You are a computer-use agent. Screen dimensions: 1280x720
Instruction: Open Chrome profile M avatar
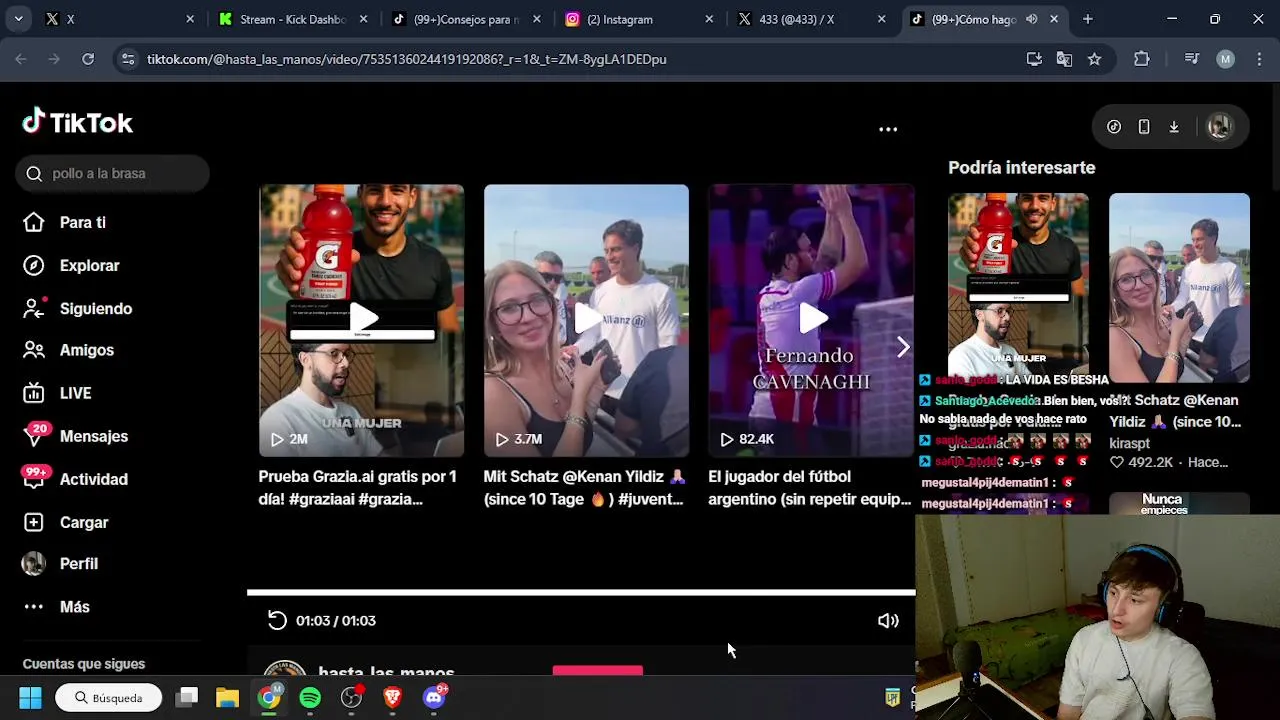(1225, 59)
